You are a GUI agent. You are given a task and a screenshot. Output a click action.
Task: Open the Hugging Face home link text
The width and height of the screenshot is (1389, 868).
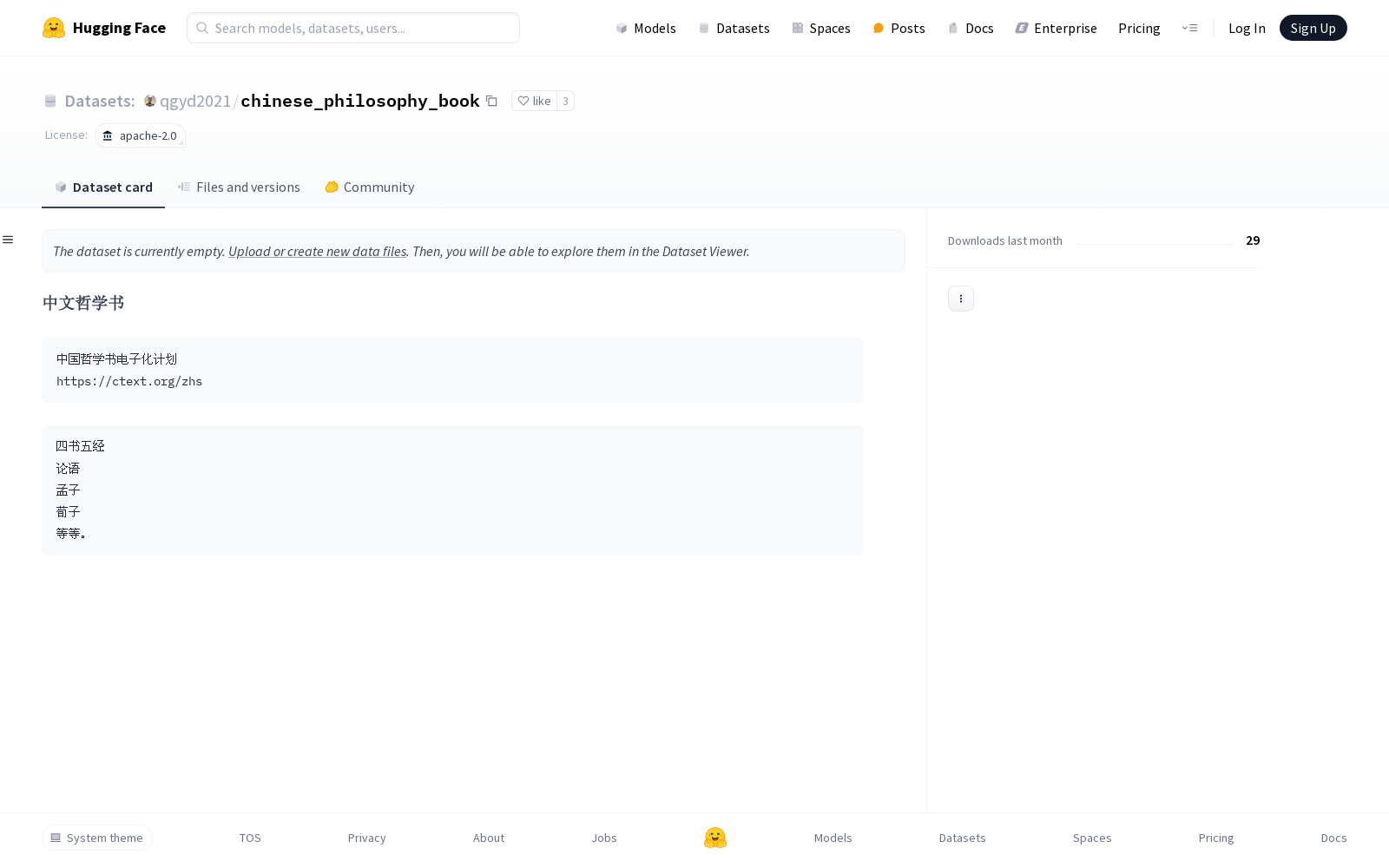119,28
